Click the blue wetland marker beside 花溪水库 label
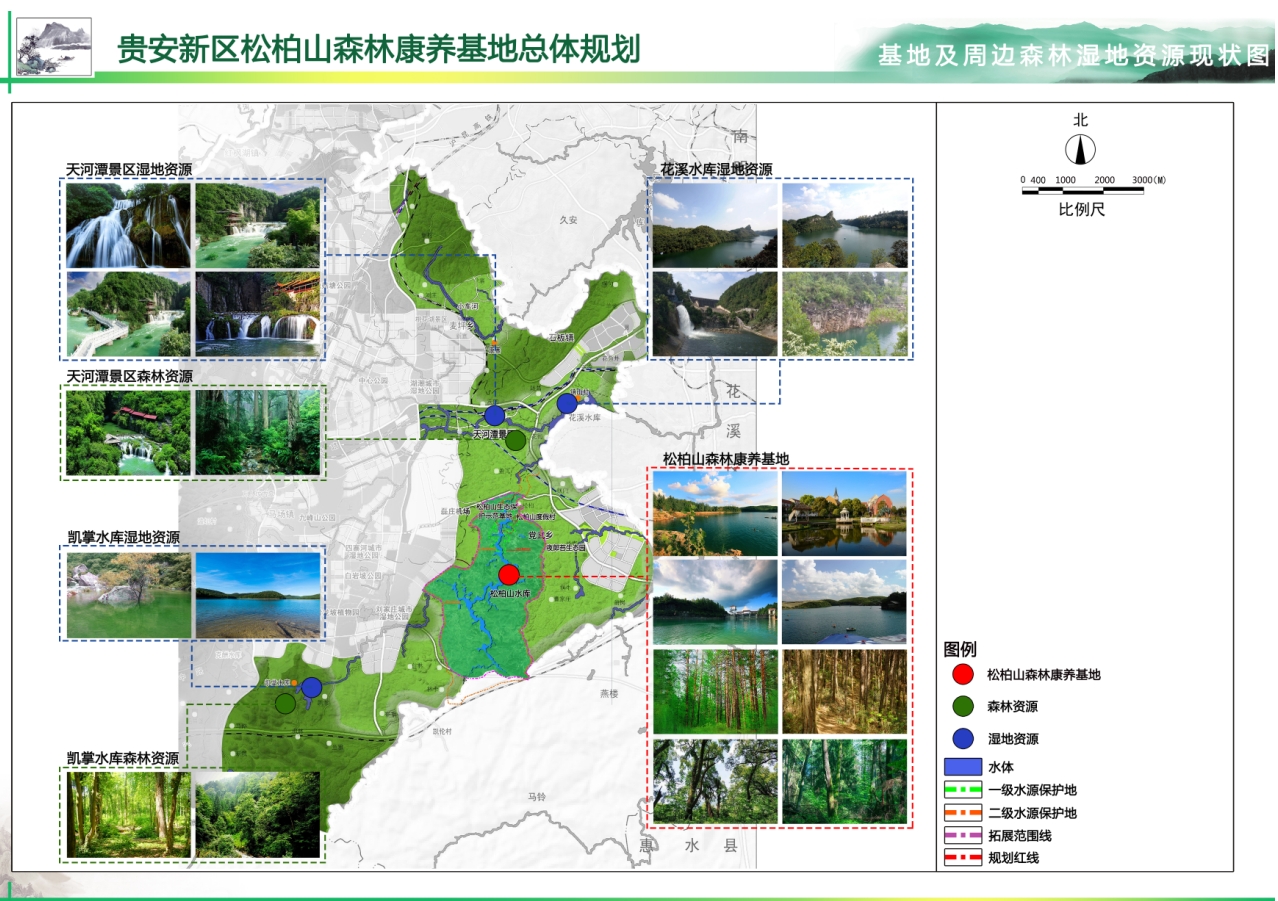 567,403
